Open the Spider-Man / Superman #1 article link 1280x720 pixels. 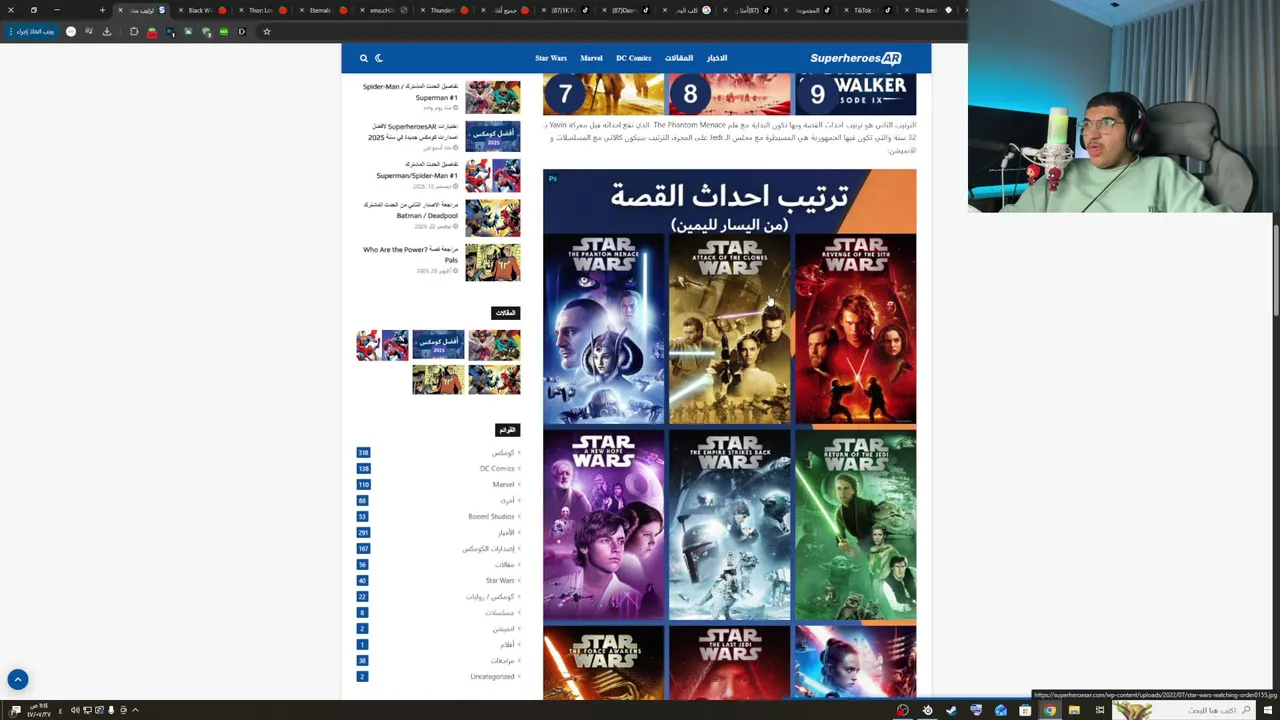(x=410, y=92)
